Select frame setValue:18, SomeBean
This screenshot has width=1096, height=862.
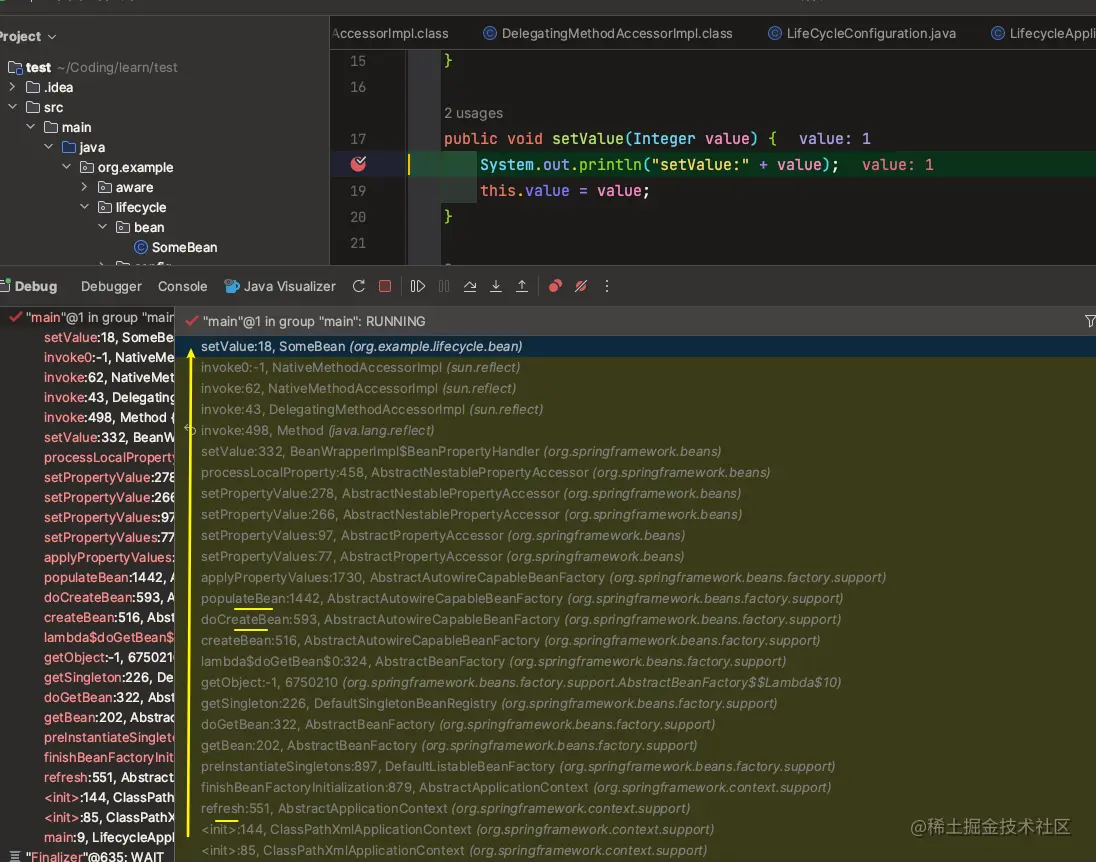pyautogui.click(x=635, y=346)
